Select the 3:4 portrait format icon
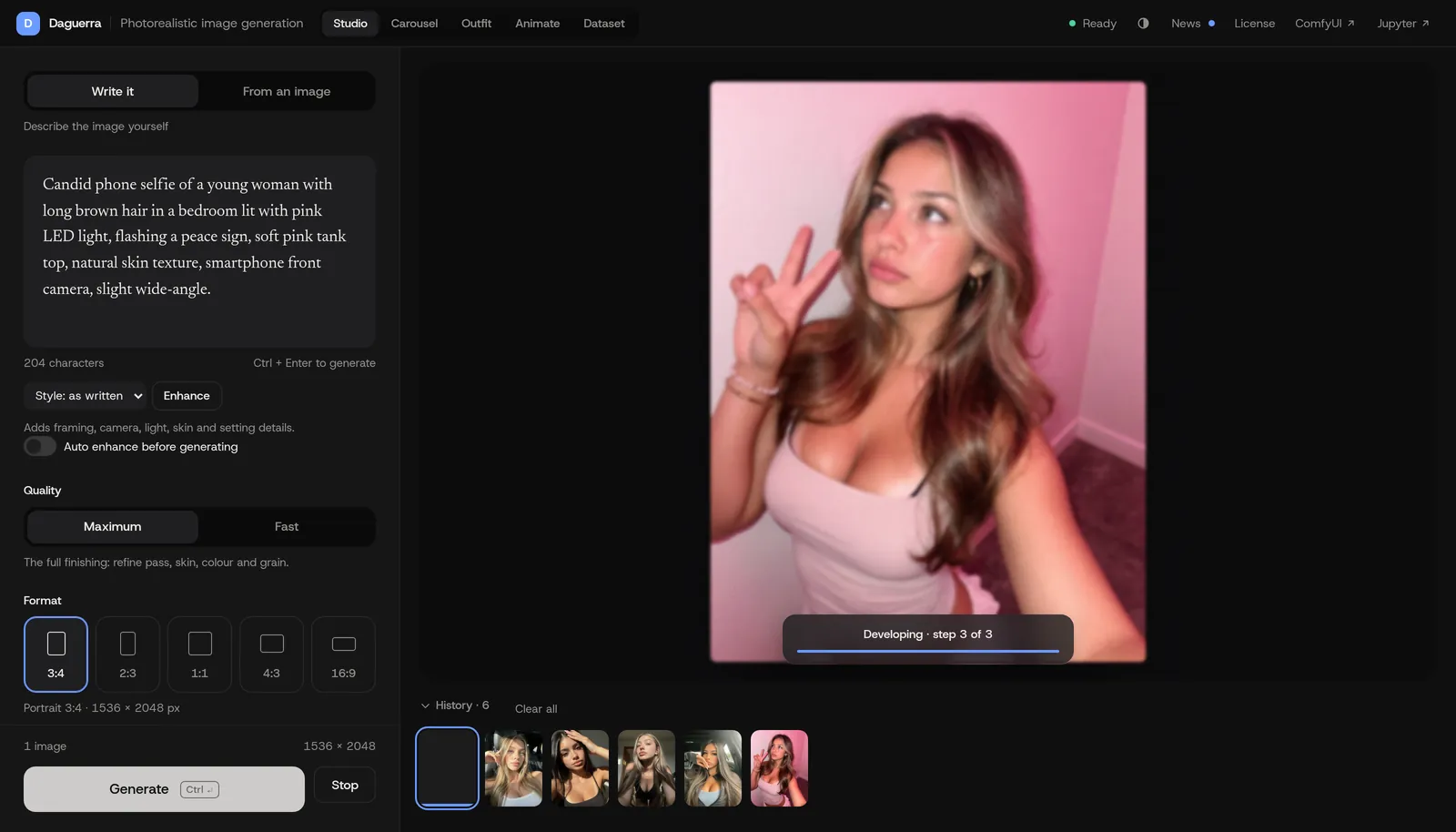The image size is (1456, 832). coord(56,654)
